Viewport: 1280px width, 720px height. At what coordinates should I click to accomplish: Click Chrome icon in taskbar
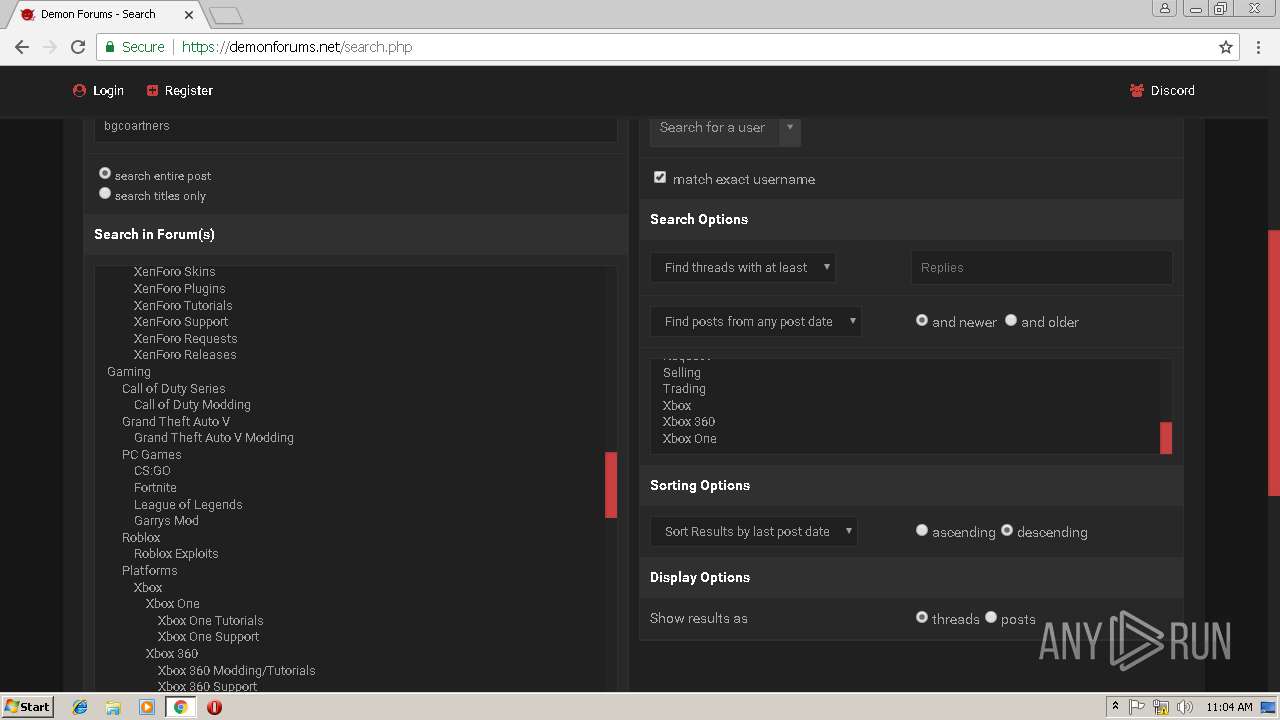coord(180,707)
